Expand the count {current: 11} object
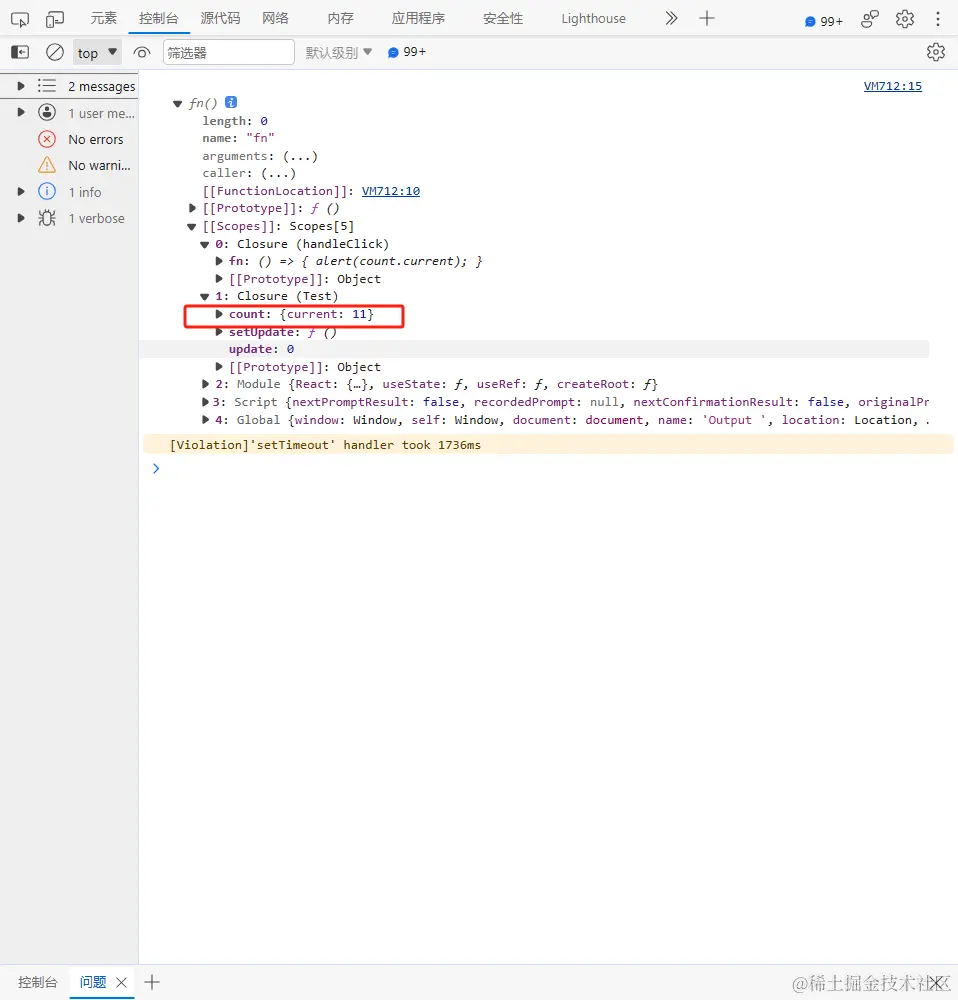Screen dimensions: 958x1000 pos(219,314)
